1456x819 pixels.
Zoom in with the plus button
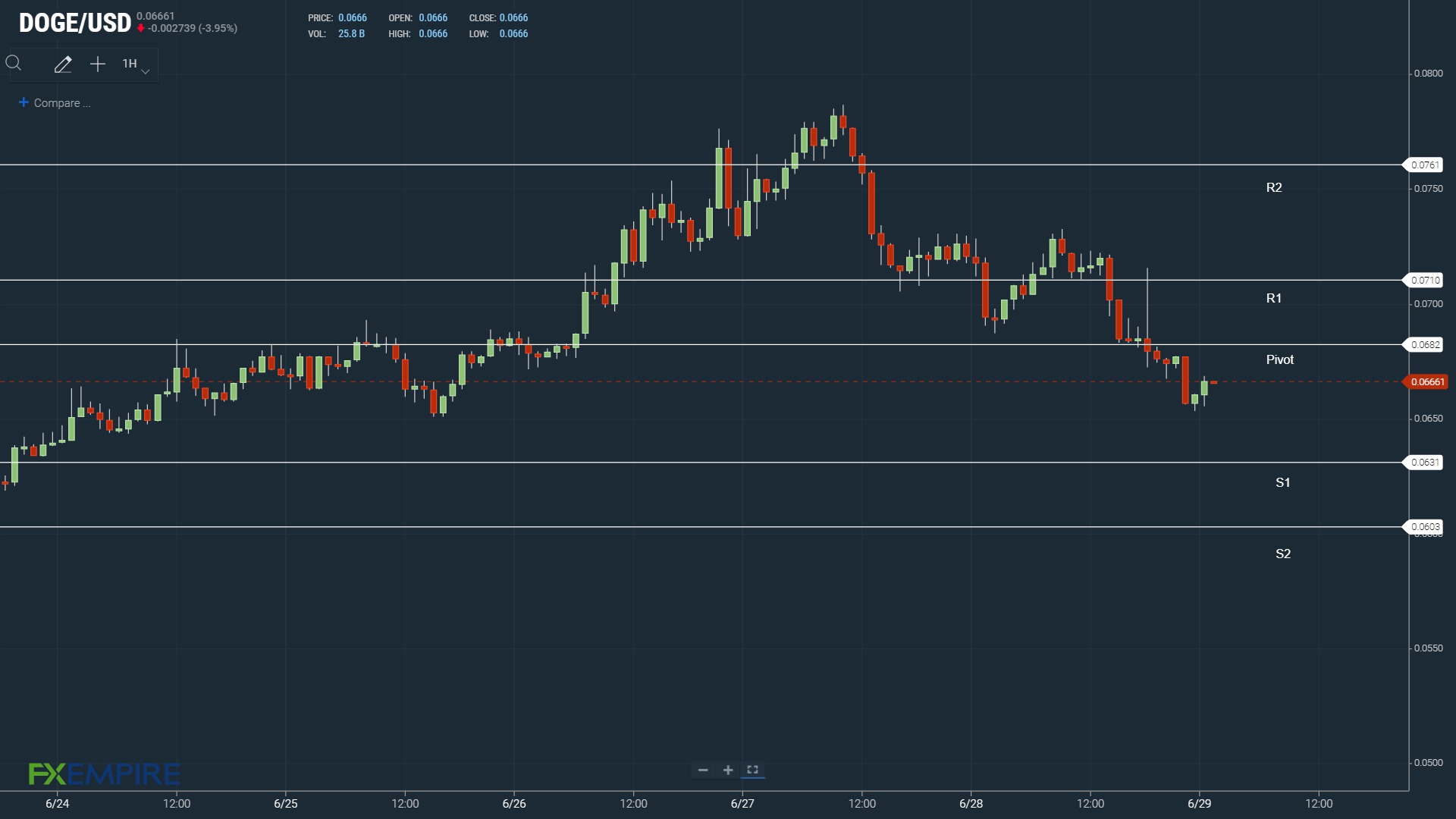point(728,770)
